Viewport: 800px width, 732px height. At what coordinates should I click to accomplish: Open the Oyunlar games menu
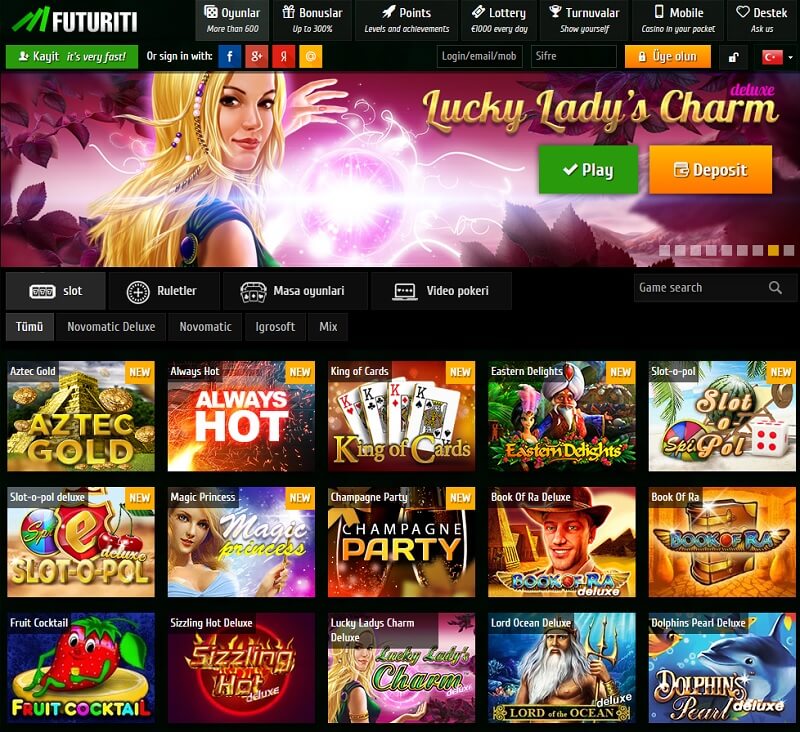tap(232, 20)
